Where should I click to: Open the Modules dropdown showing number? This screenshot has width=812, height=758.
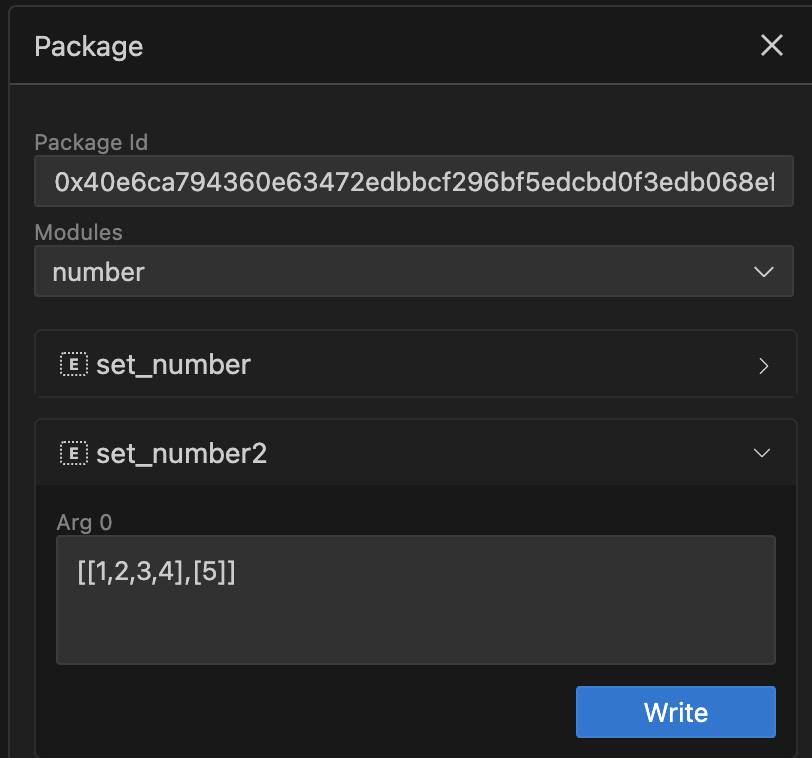pyautogui.click(x=400, y=272)
